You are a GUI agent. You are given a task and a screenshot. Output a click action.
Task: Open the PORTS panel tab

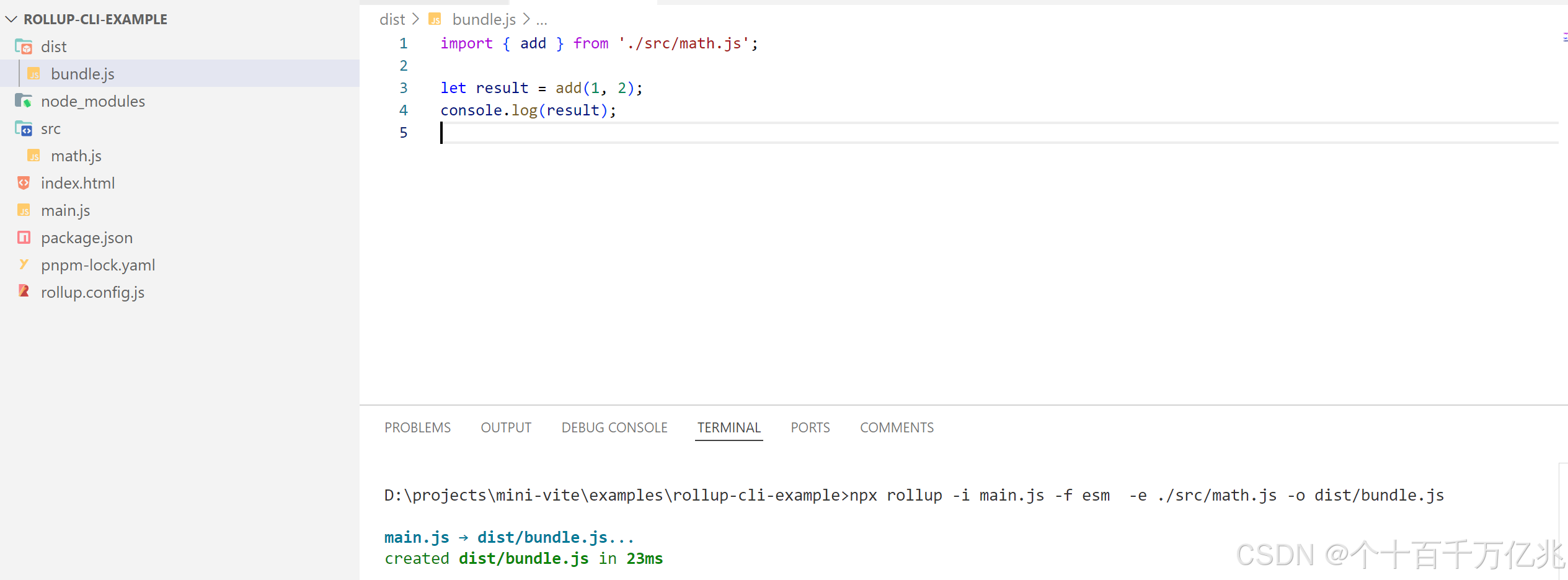point(810,427)
